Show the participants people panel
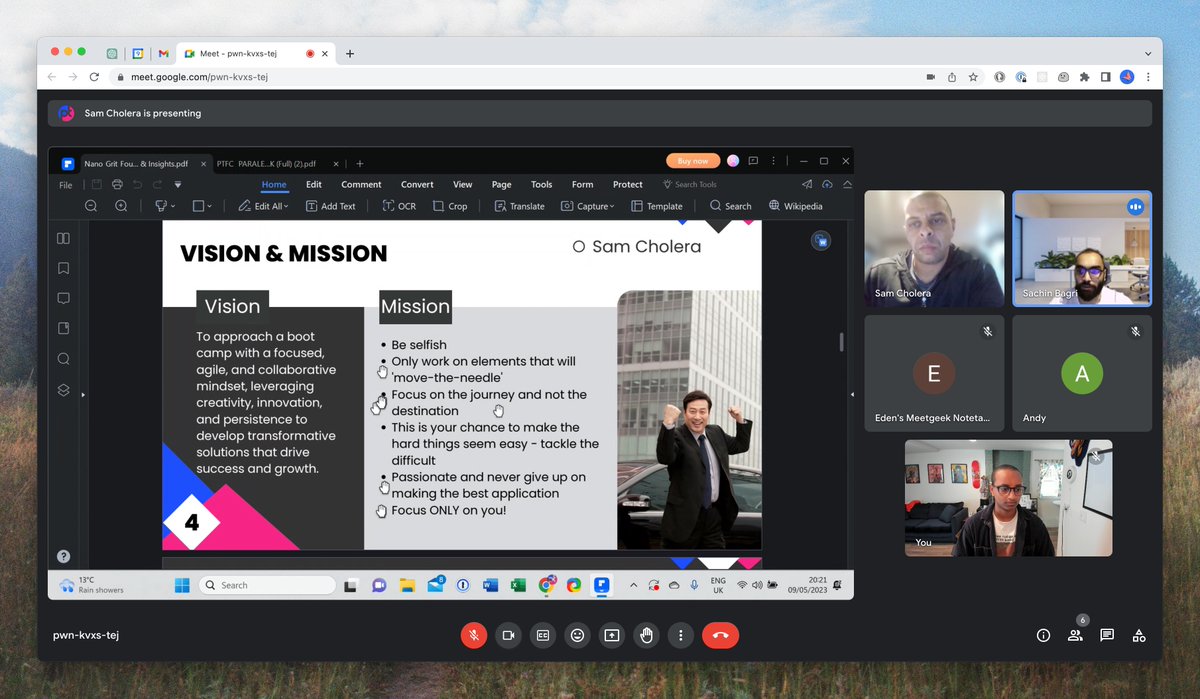The height and width of the screenshot is (699, 1200). (1075, 635)
